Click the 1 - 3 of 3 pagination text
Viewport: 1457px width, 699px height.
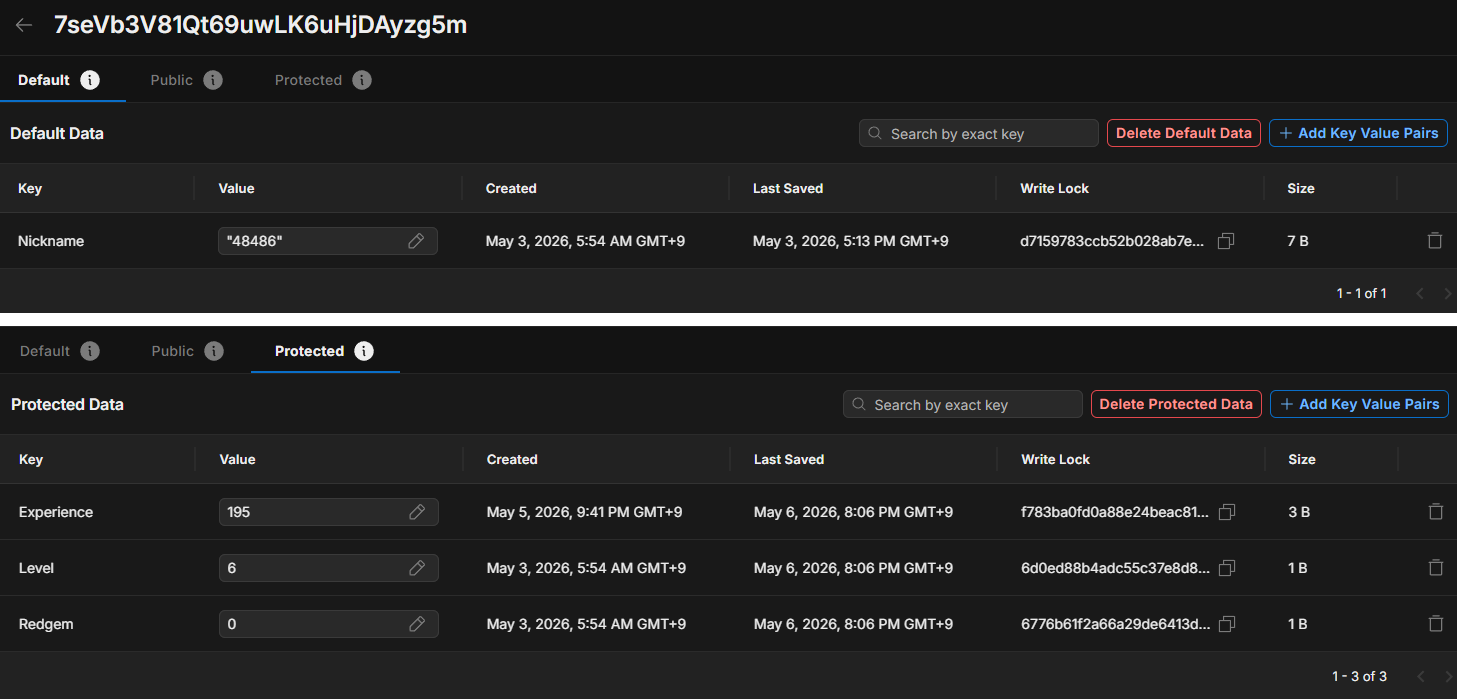(1359, 677)
